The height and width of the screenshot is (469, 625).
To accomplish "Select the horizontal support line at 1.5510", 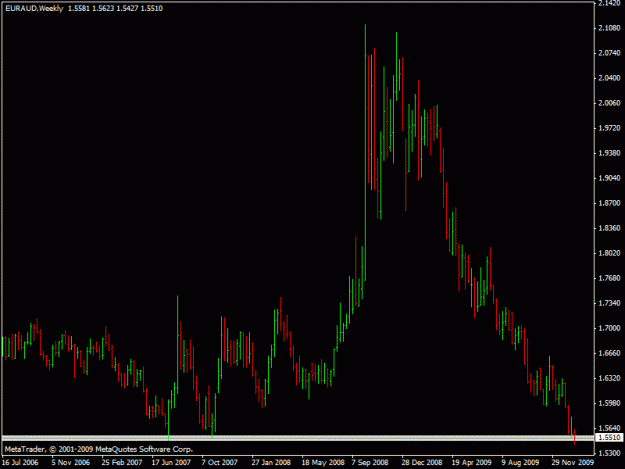I will tap(298, 438).
